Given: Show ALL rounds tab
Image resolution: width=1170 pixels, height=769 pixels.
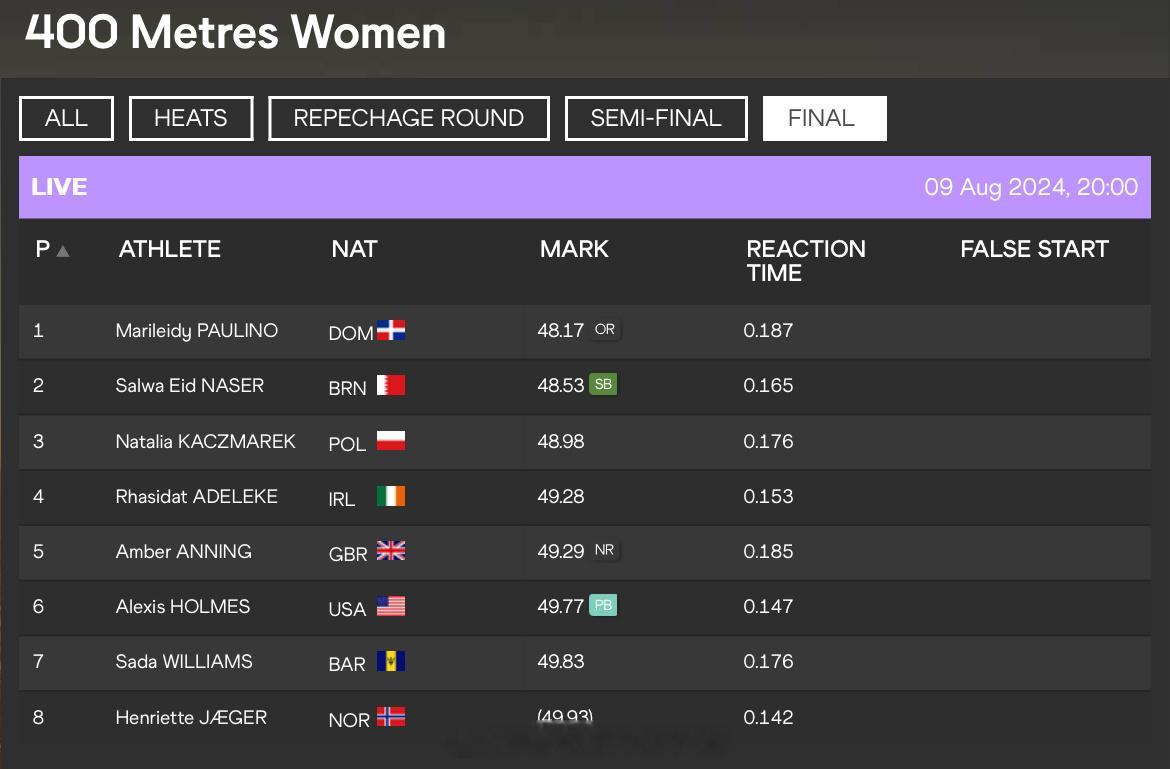Looking at the screenshot, I should pyautogui.click(x=66, y=118).
